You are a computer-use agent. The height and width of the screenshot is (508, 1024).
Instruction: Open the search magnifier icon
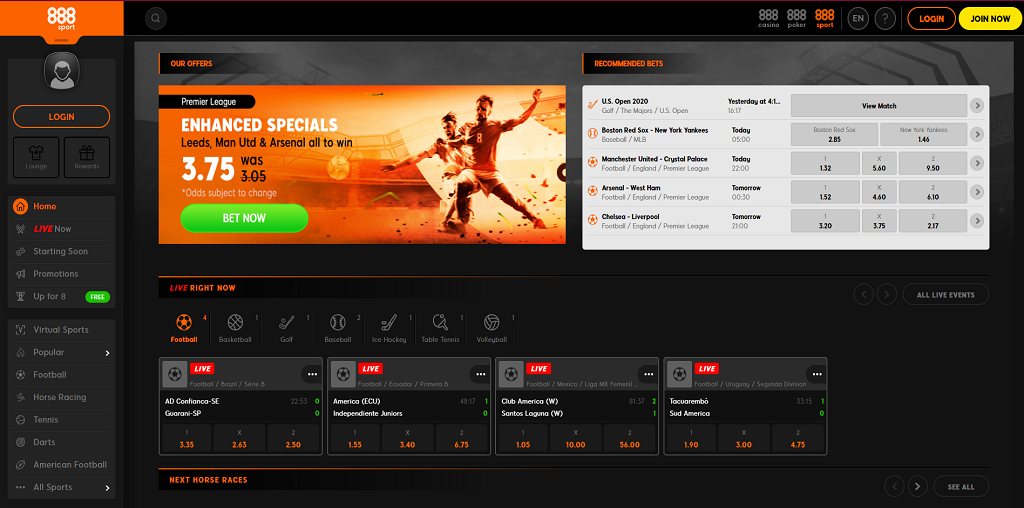tap(155, 18)
